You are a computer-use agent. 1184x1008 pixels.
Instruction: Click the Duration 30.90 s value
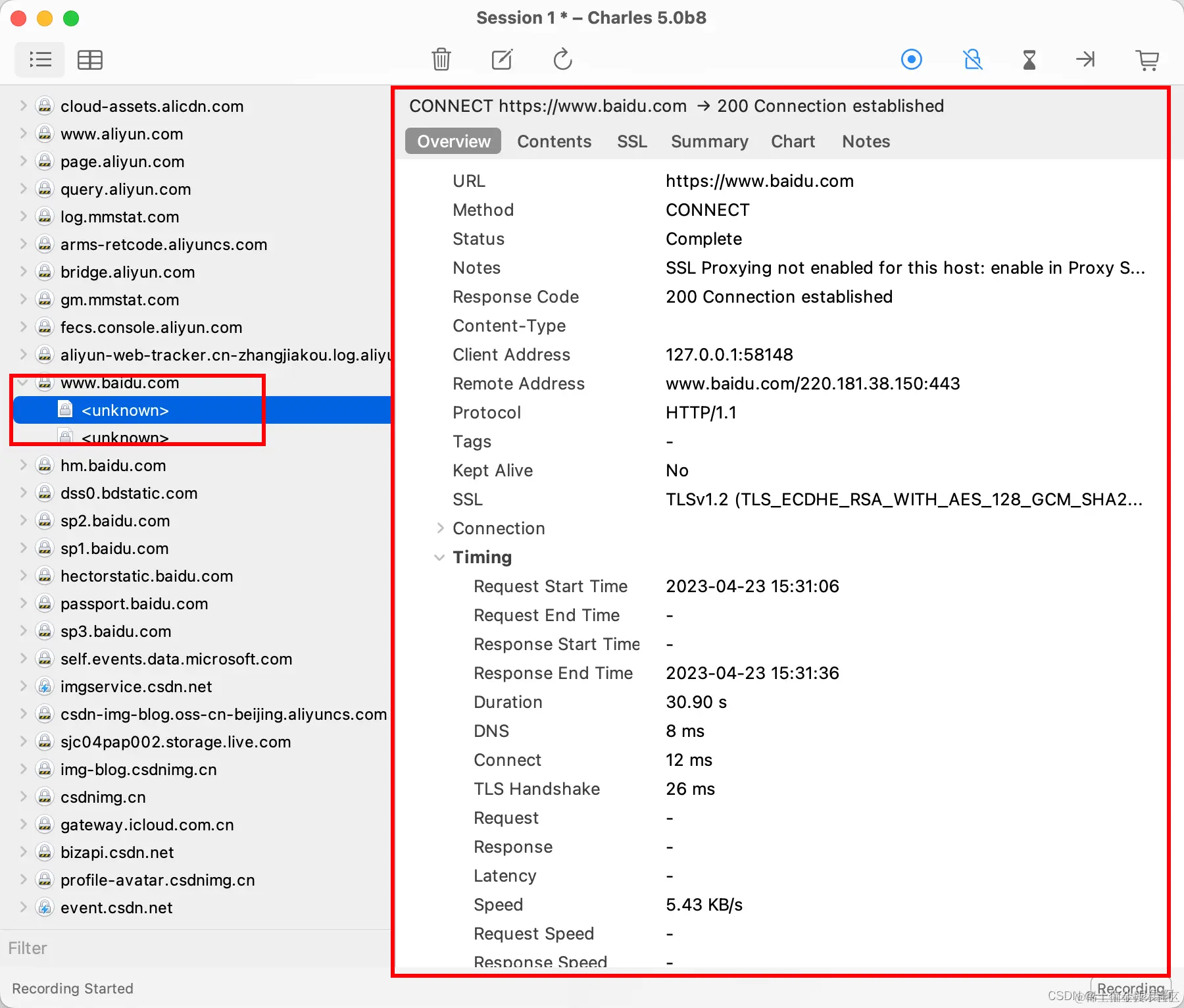[697, 702]
